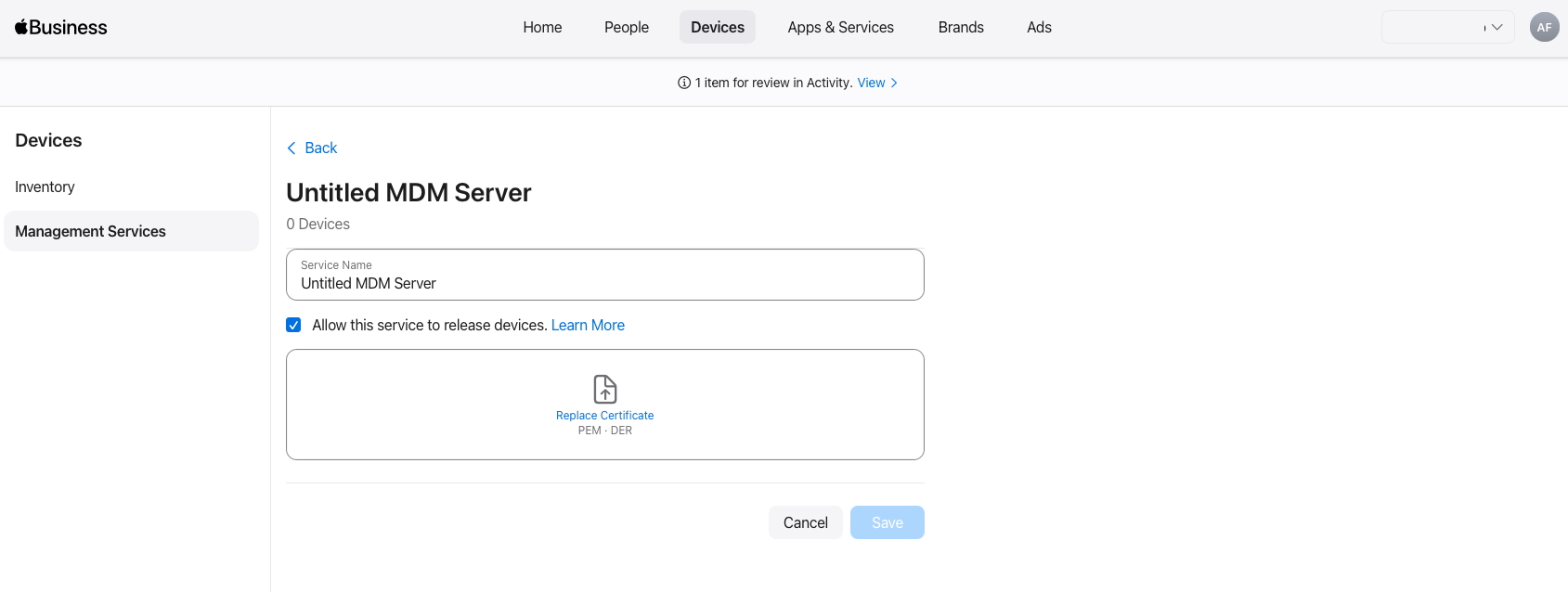Go to the Home tab

click(x=542, y=27)
